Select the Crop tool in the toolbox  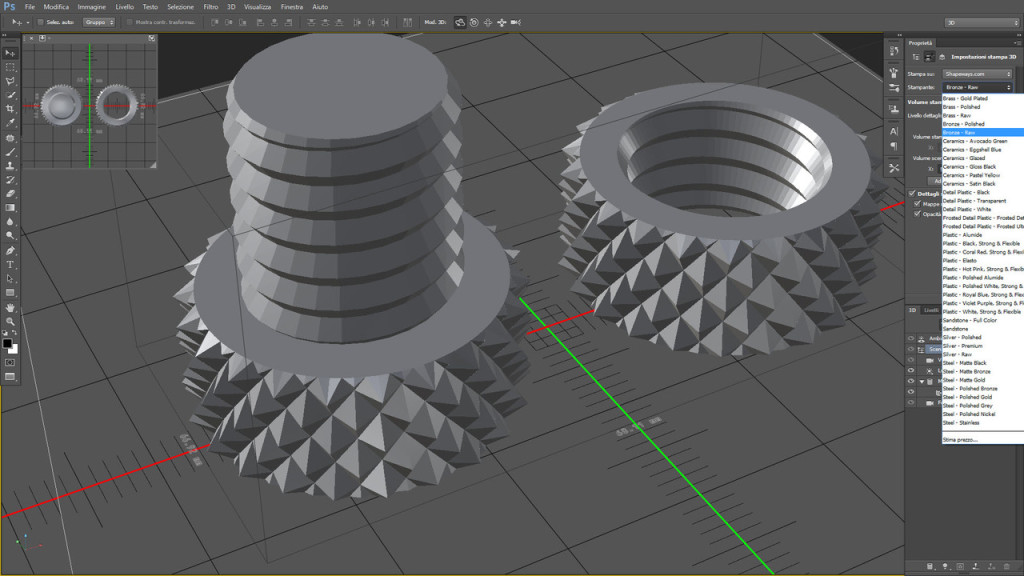[10, 109]
